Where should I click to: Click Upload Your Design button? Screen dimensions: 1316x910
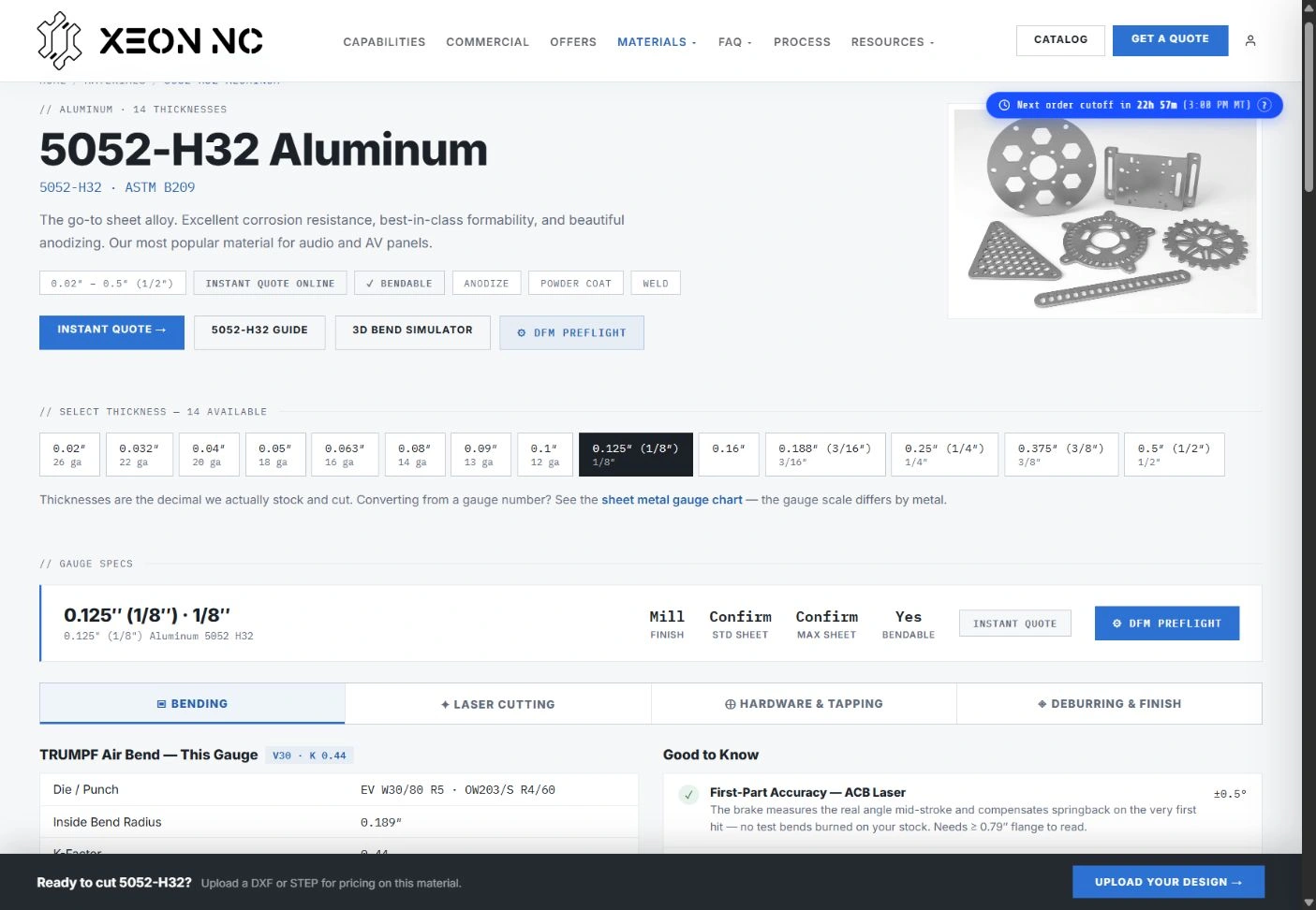[1168, 882]
